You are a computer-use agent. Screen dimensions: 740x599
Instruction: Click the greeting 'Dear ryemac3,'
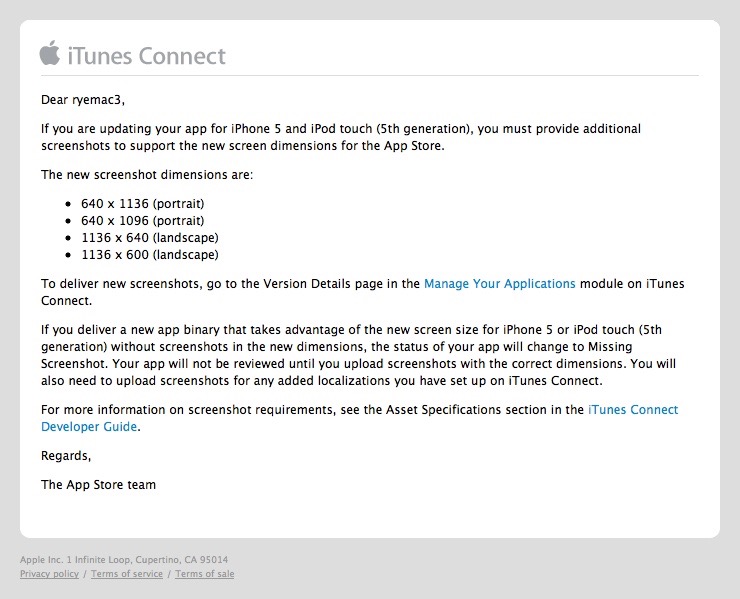pyautogui.click(x=83, y=100)
